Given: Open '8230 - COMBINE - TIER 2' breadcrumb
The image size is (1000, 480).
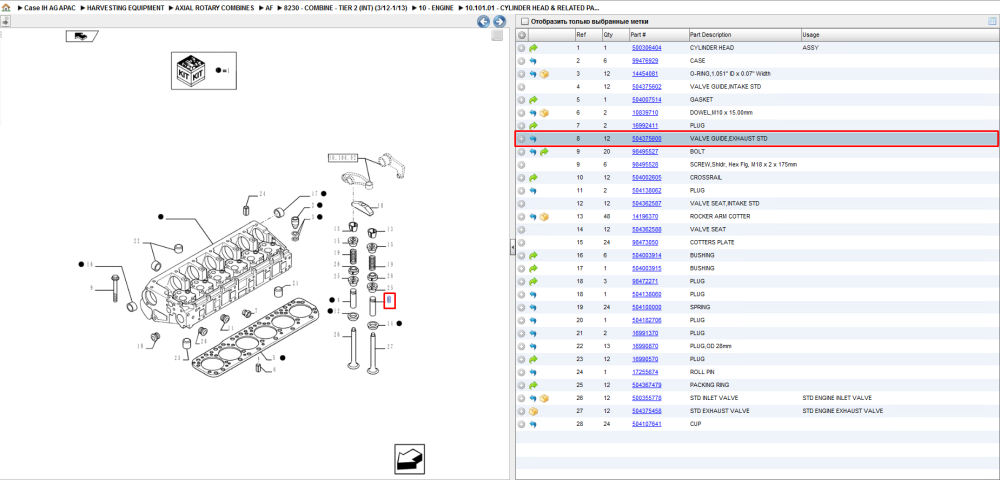Looking at the screenshot, I should coord(345,8).
